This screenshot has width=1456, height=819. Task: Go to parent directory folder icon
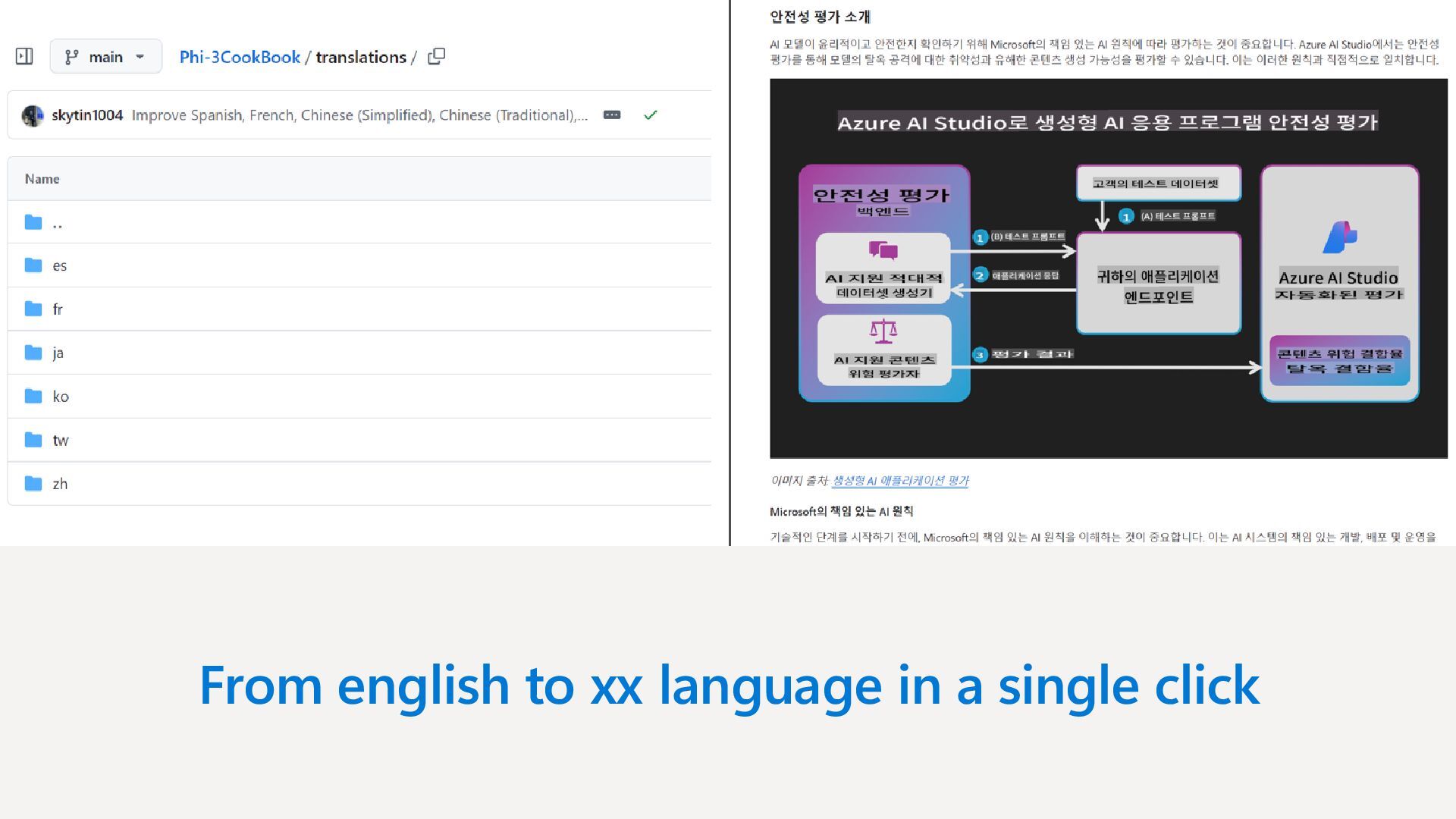[x=33, y=222]
